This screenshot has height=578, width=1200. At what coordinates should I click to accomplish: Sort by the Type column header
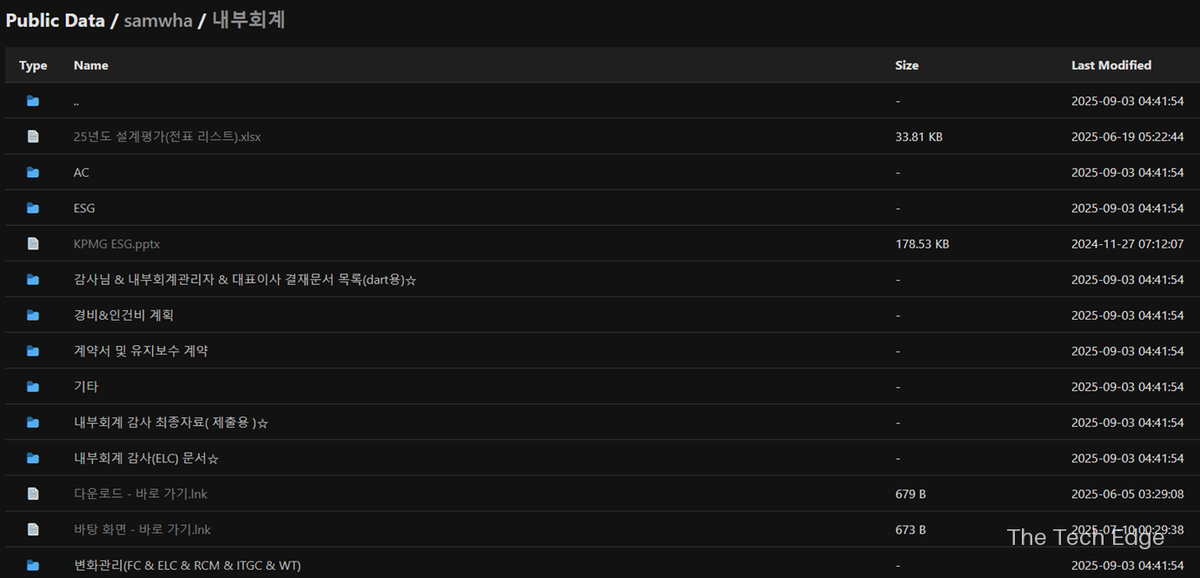pos(33,66)
